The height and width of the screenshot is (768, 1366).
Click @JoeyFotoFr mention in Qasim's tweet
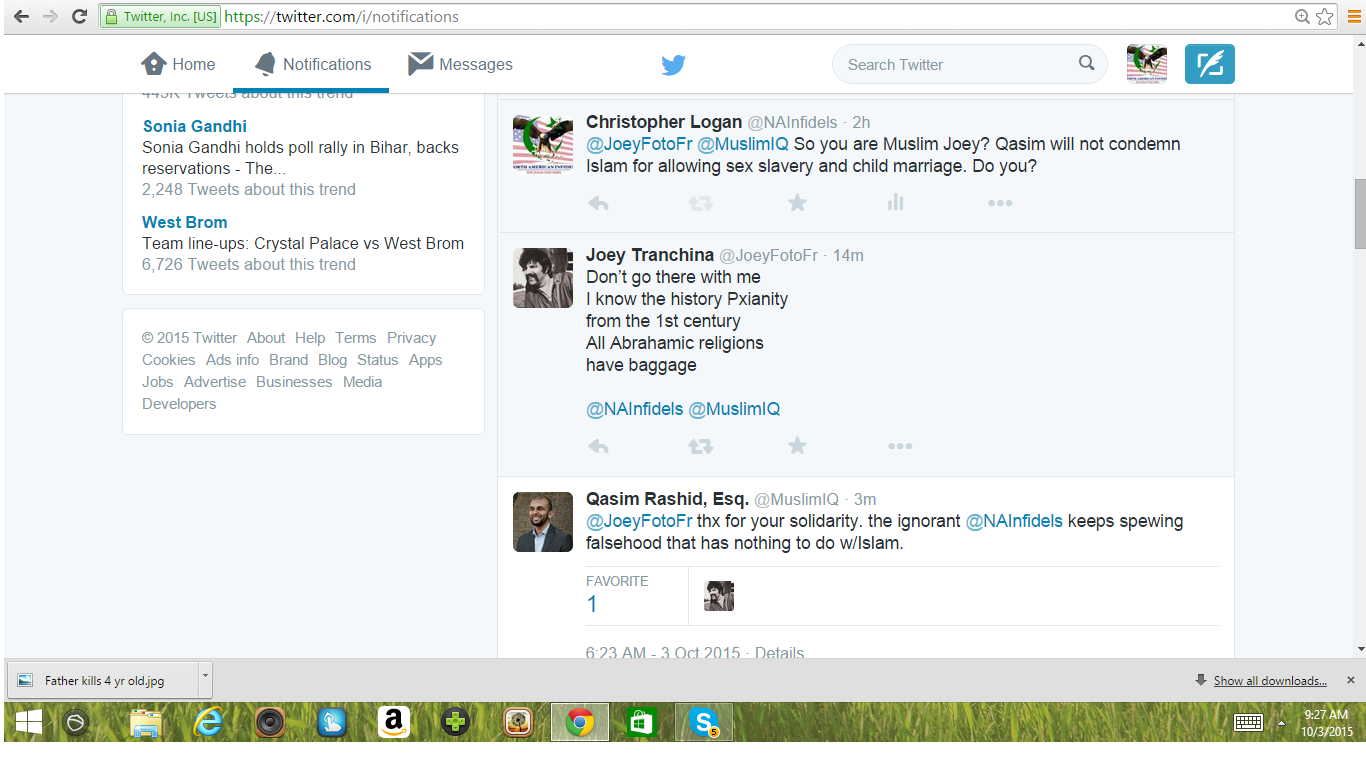639,521
